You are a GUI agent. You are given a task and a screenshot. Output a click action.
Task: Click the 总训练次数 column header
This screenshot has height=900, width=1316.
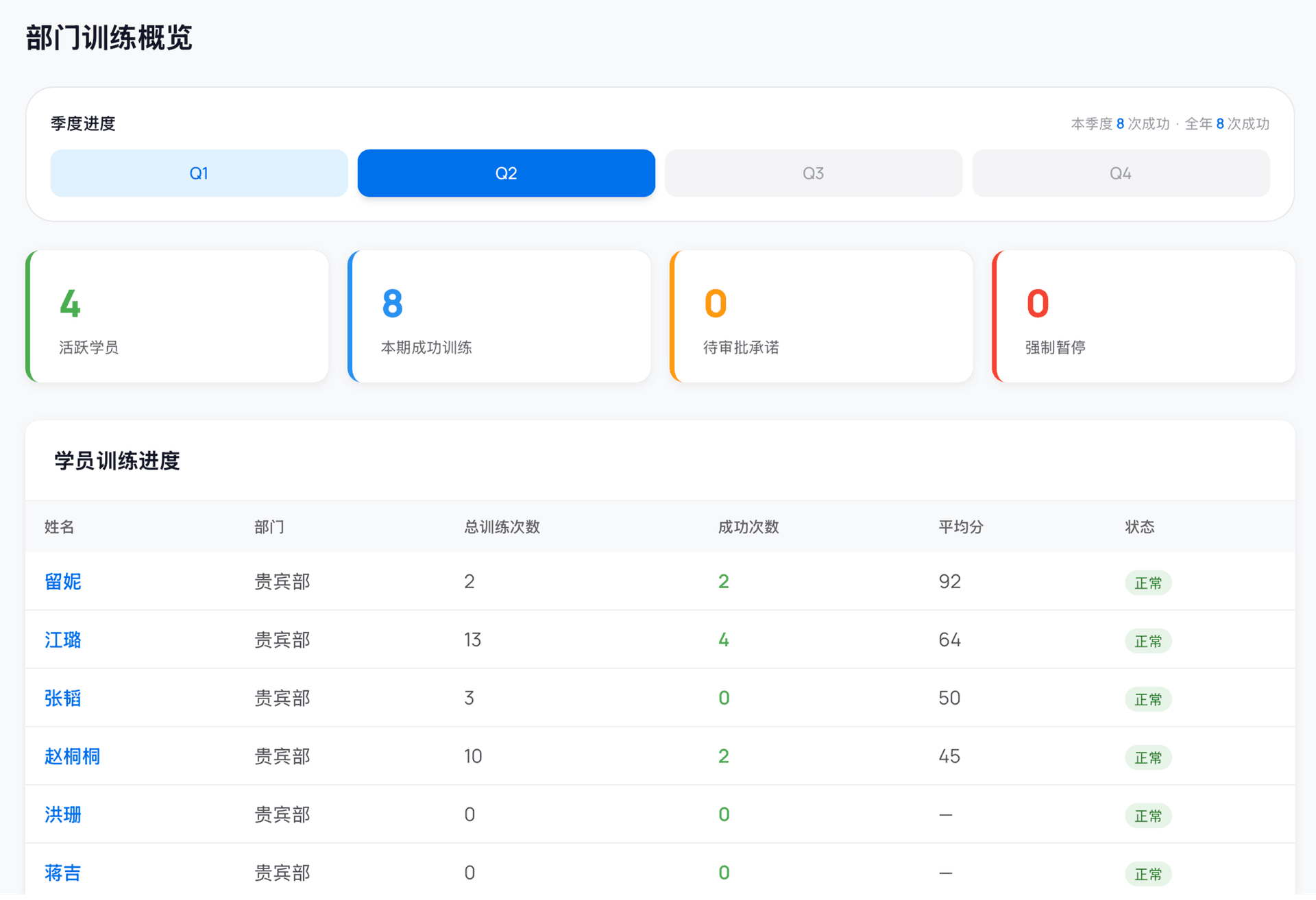(502, 527)
